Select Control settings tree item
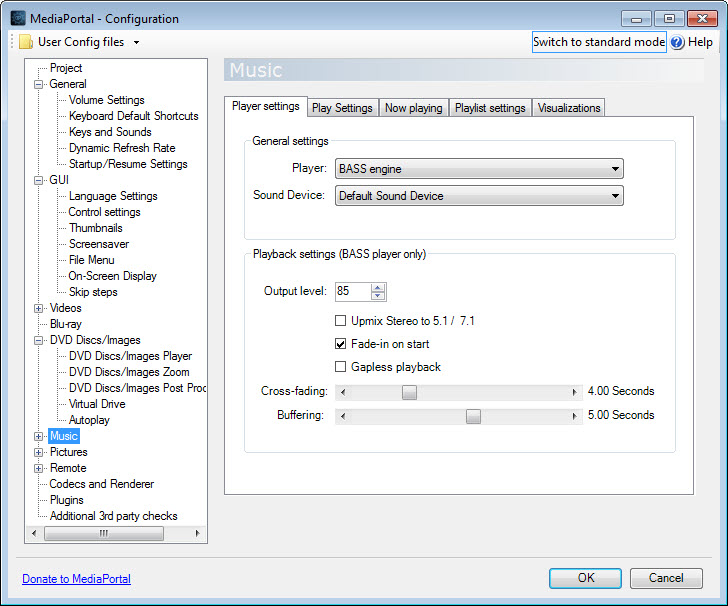 tap(104, 212)
